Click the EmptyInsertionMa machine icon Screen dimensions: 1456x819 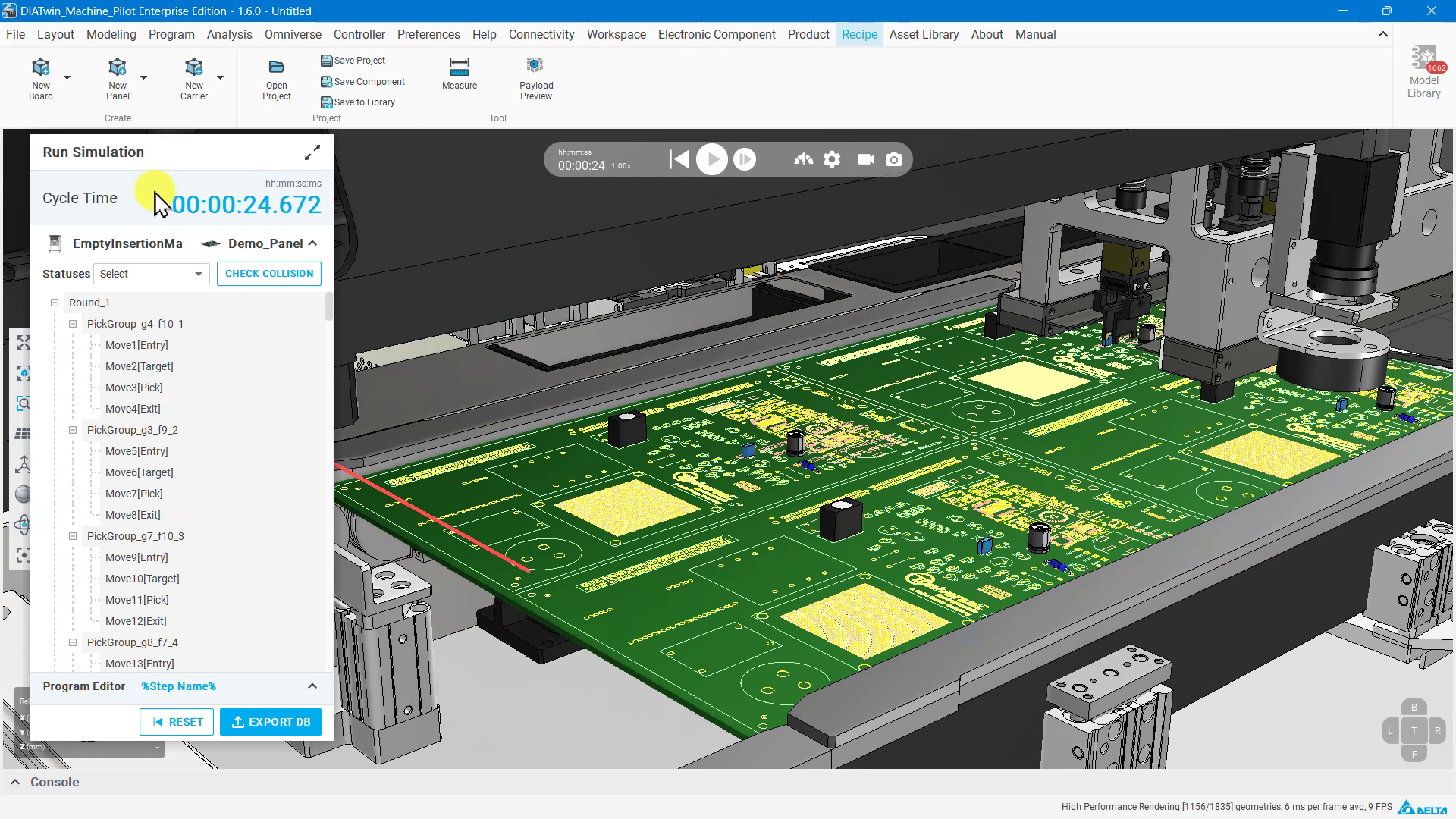click(55, 243)
